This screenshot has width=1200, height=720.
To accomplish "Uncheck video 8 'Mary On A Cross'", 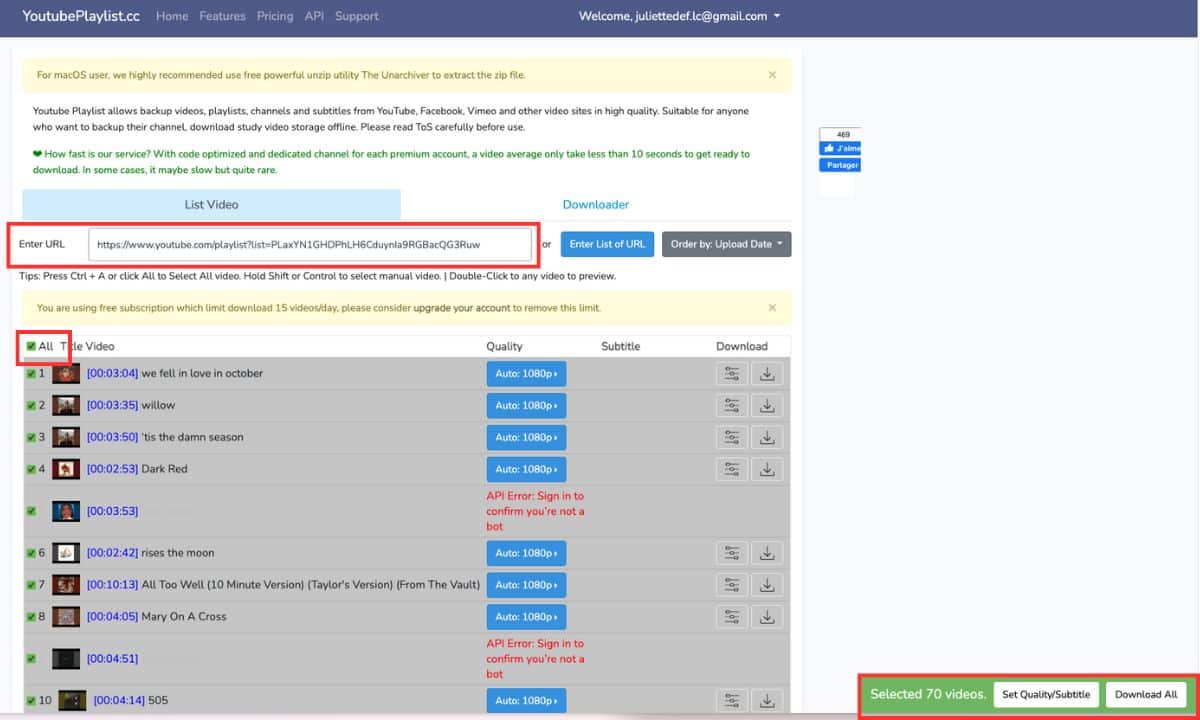I will click(31, 617).
